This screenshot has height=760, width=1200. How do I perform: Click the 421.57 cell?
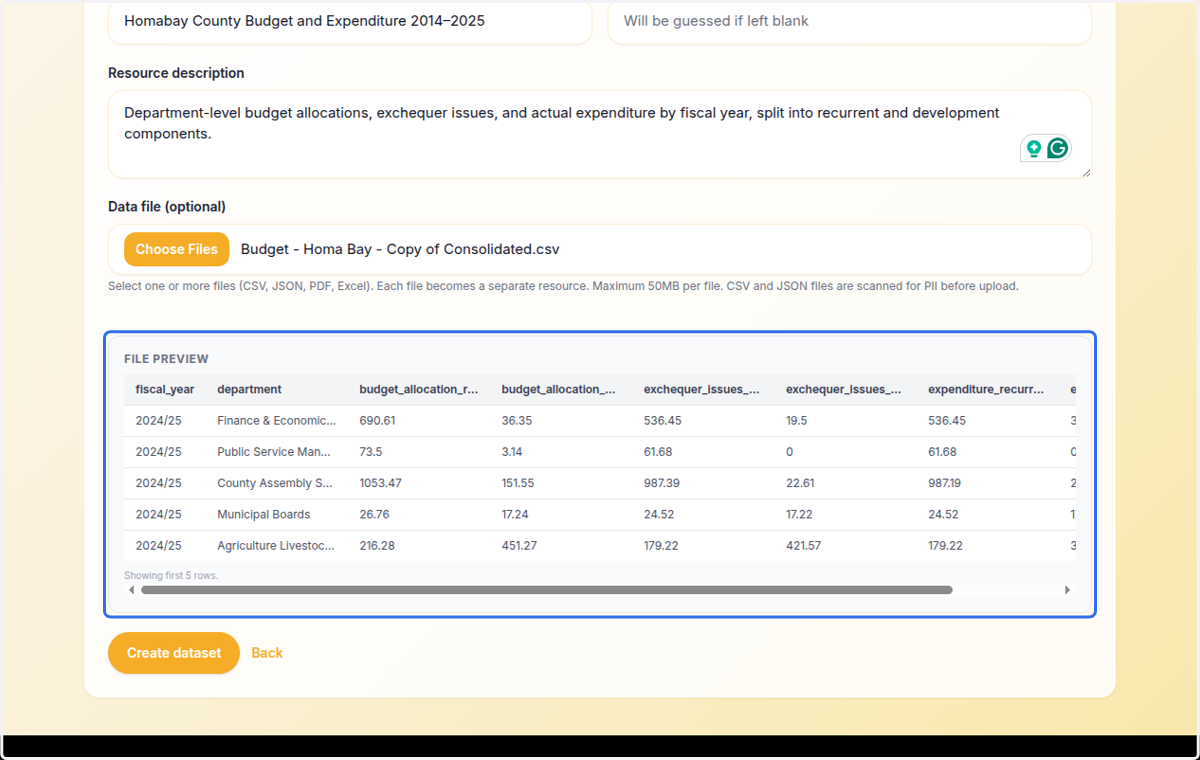click(803, 546)
